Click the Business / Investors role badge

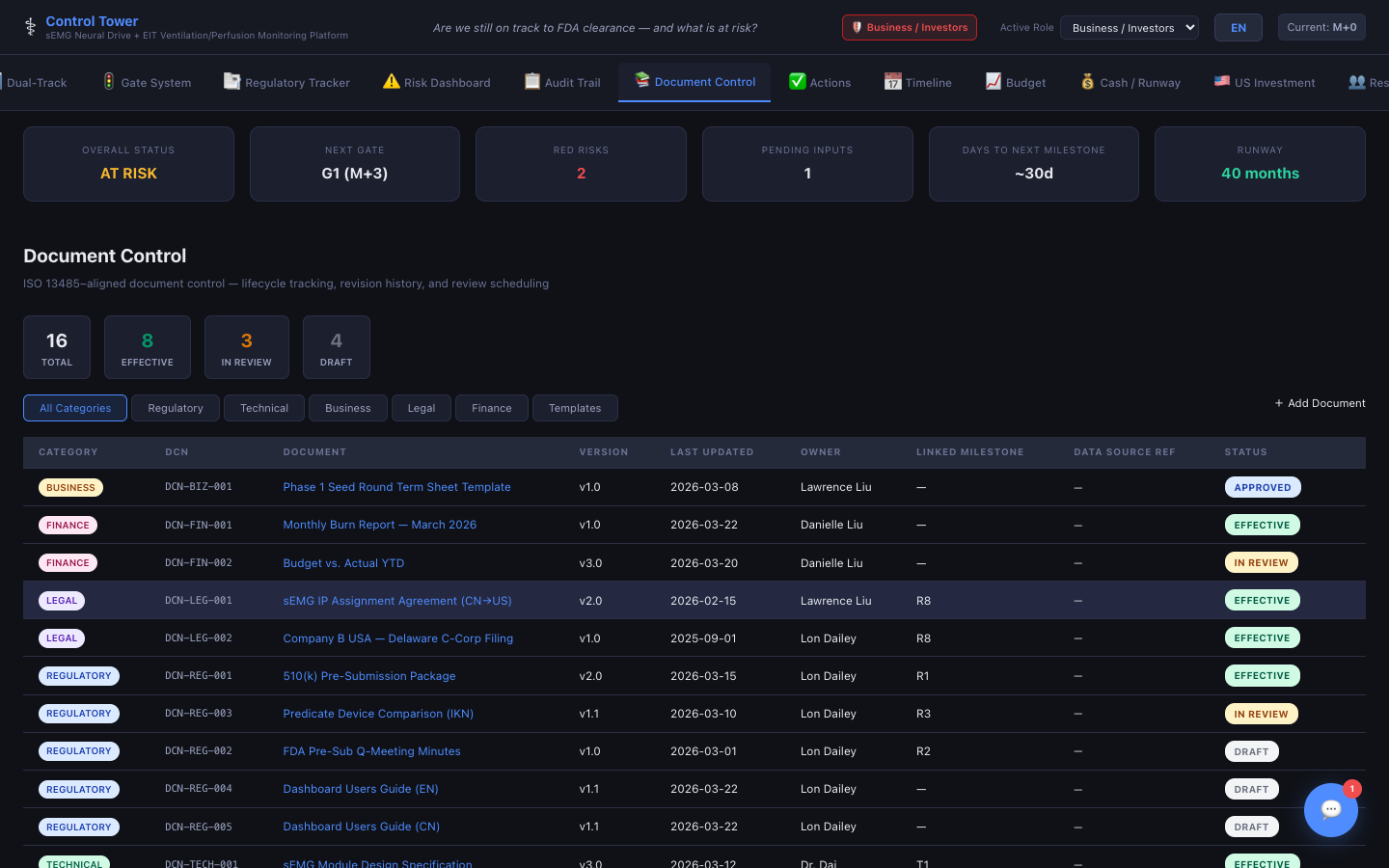coord(909,28)
